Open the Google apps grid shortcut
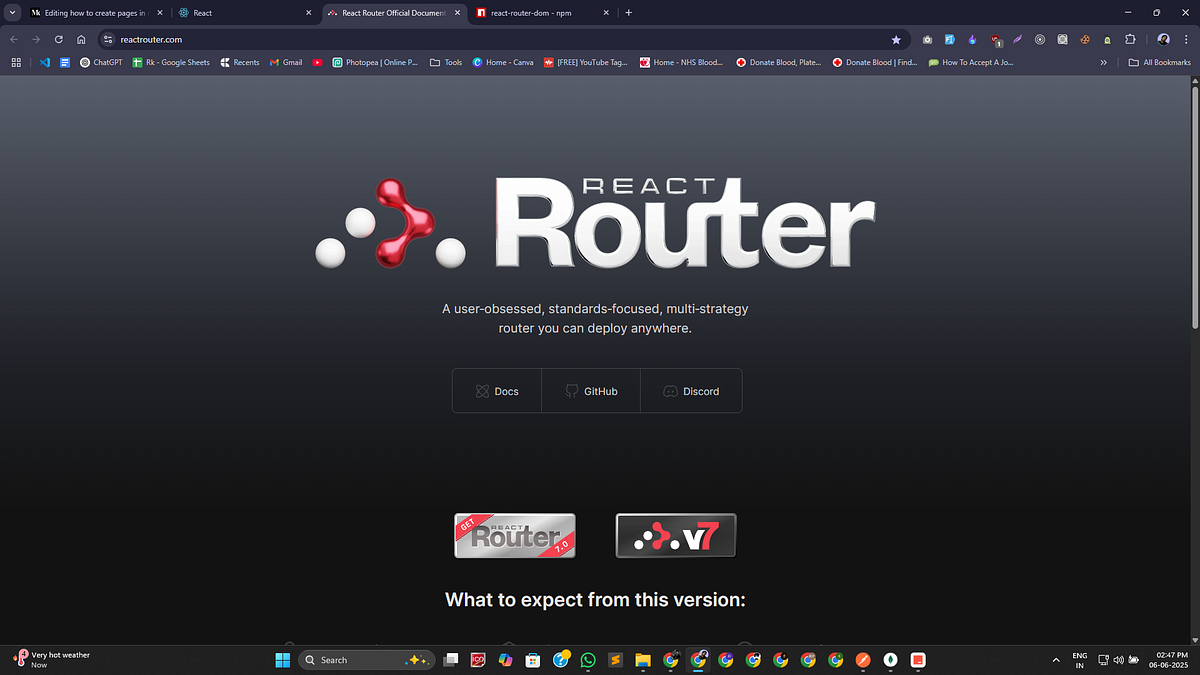 click(x=15, y=62)
